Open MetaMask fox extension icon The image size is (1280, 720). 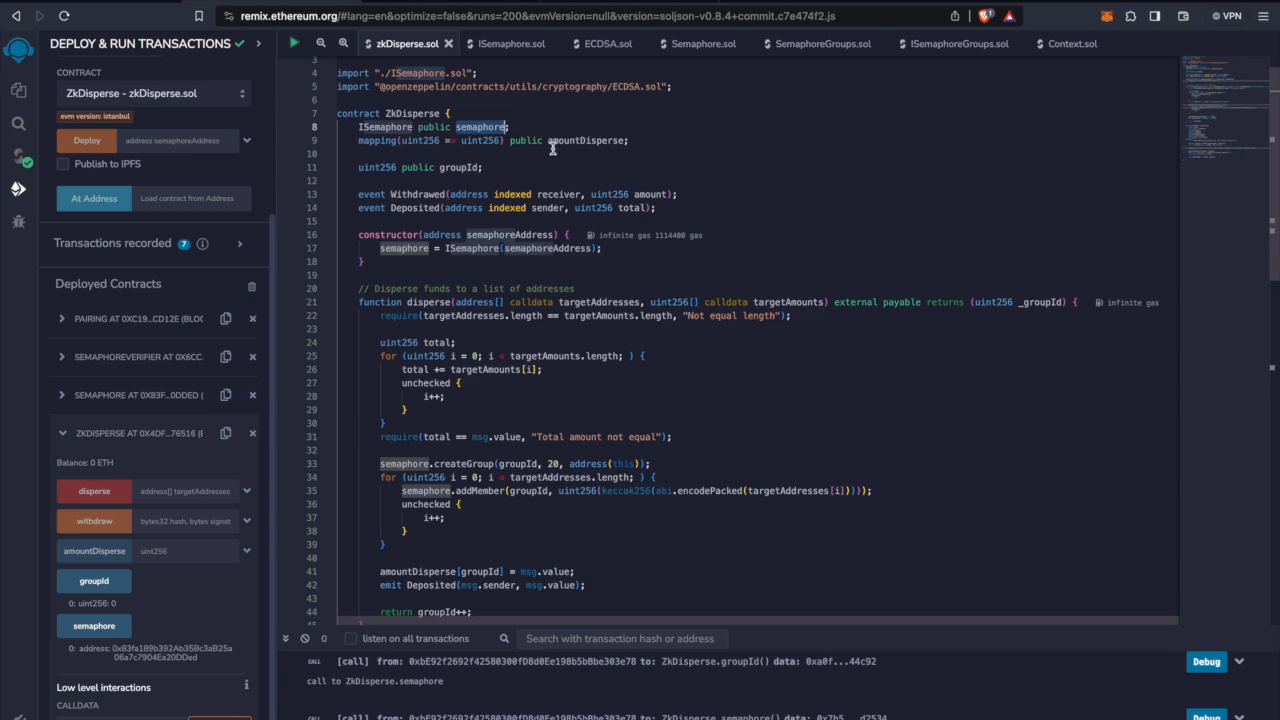1107,16
